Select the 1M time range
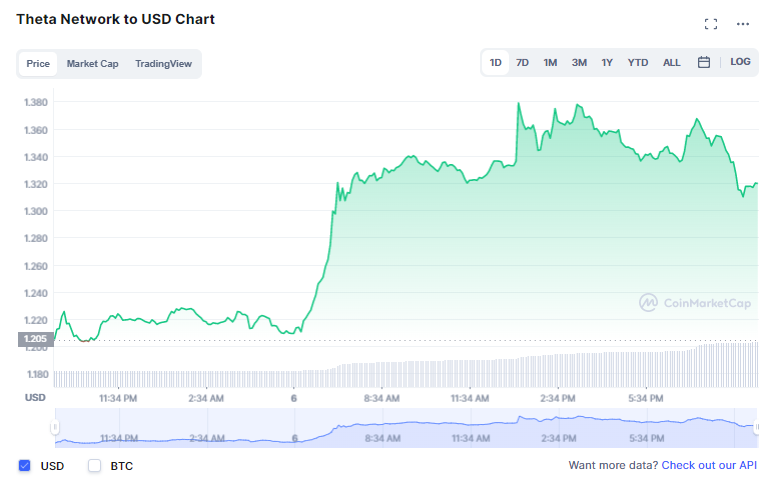This screenshot has height=486, width=780. click(x=550, y=63)
